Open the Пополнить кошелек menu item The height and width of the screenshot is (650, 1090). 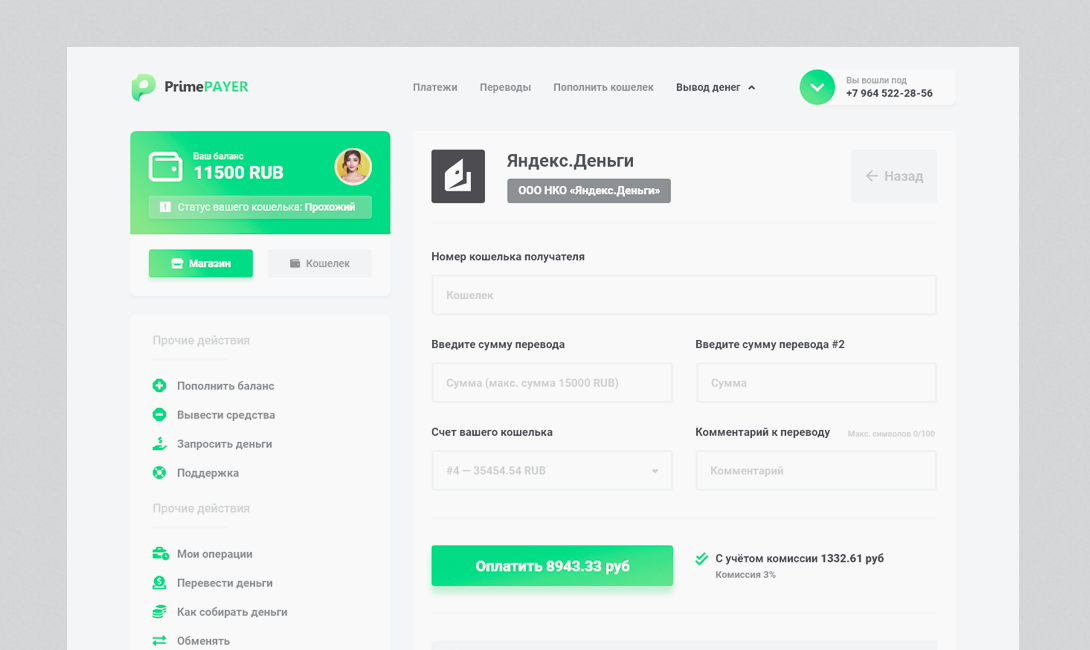pos(603,88)
